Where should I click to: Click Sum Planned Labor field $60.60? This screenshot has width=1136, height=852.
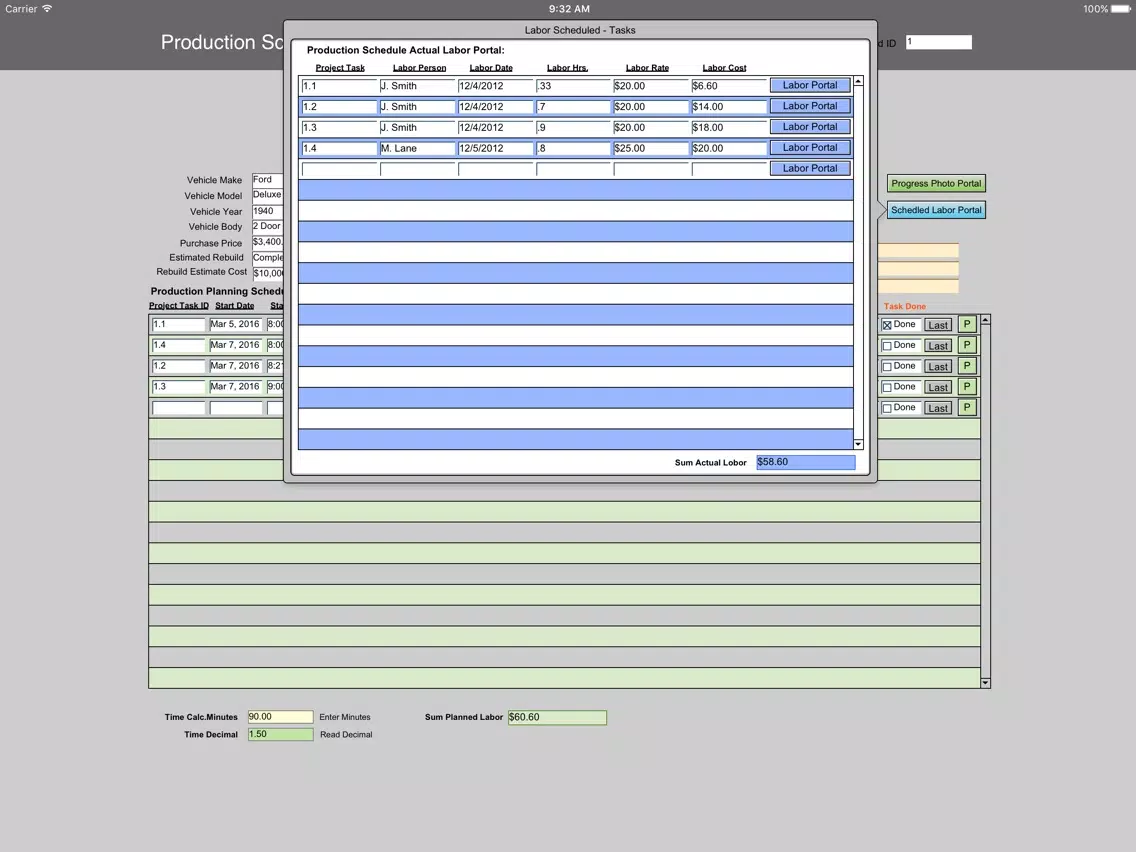click(x=557, y=717)
